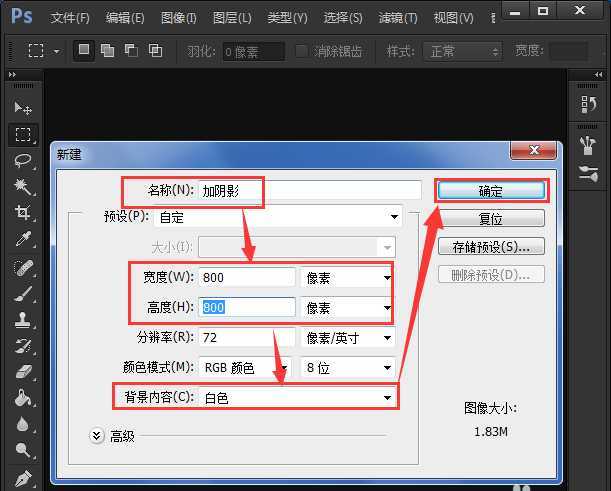Enable Intersect with selection mode
Viewport: 611px width, 491px height.
[155, 50]
